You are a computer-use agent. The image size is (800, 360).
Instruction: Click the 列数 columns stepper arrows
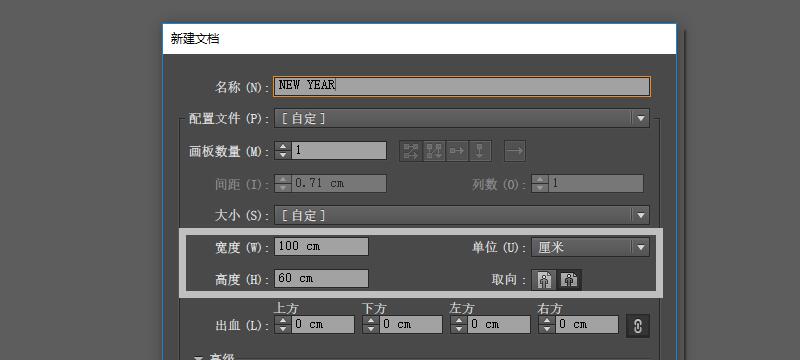(x=540, y=184)
